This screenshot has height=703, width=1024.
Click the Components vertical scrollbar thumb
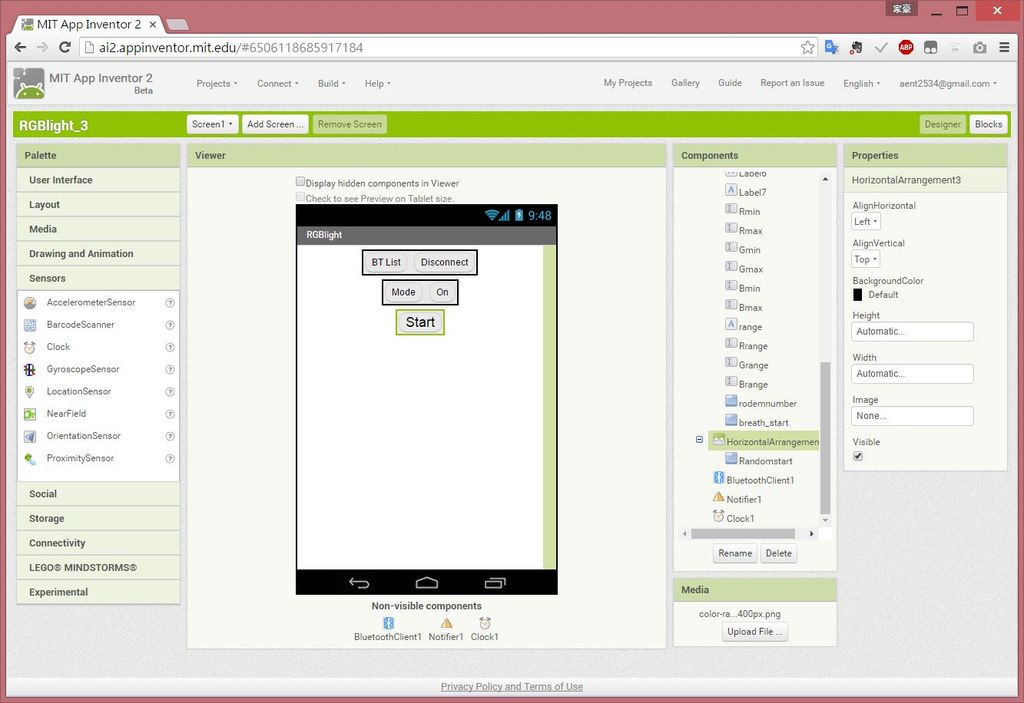point(825,438)
